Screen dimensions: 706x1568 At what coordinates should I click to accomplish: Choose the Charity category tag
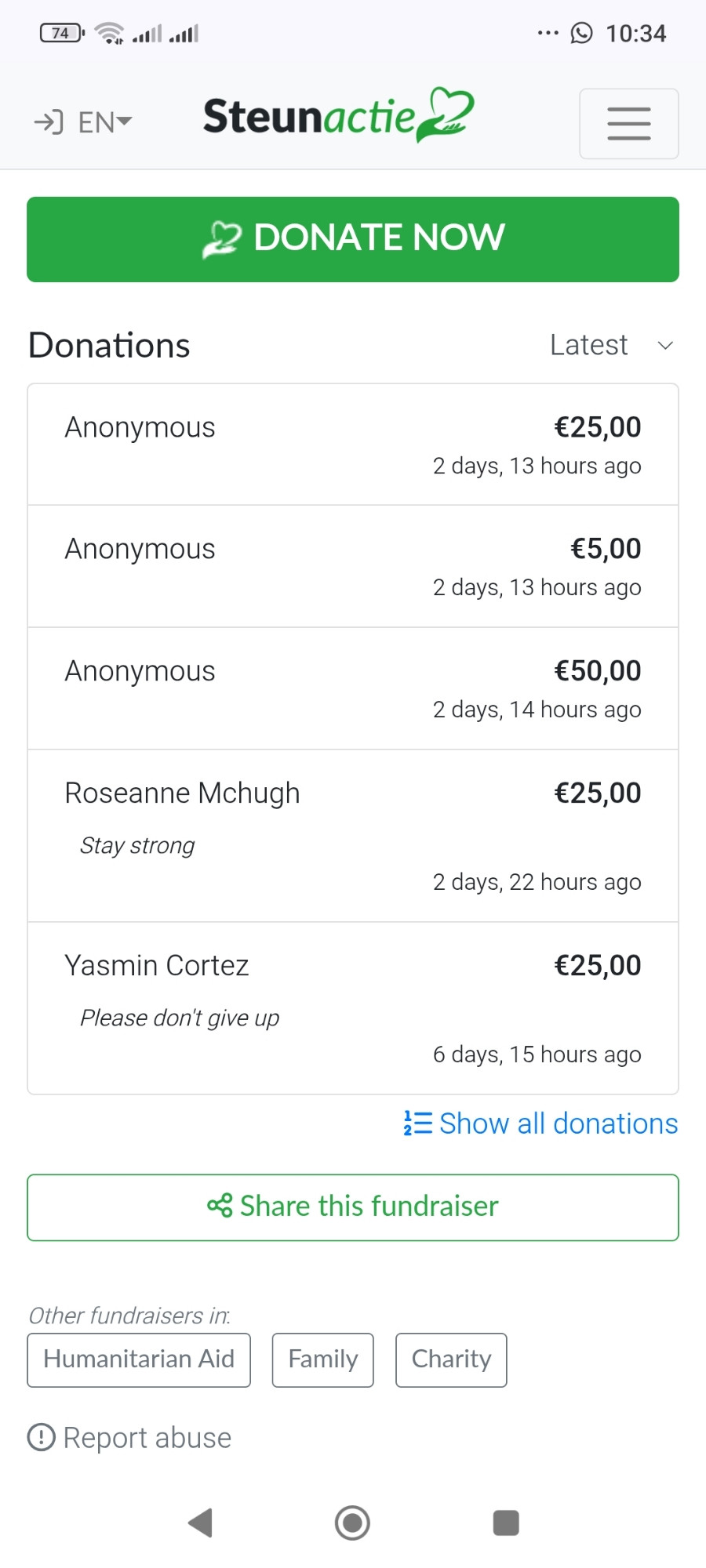click(x=451, y=1360)
